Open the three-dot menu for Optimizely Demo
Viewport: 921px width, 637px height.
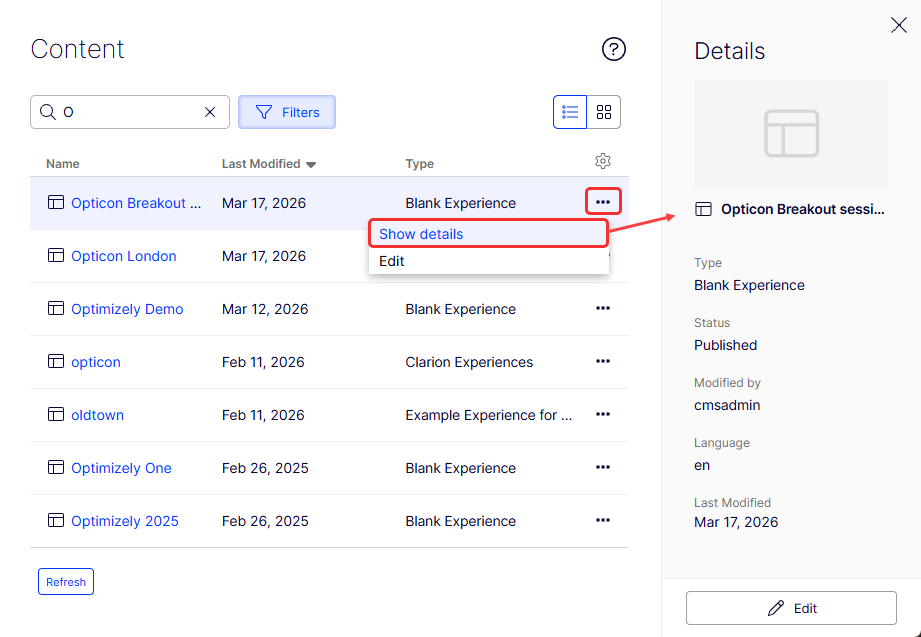(603, 309)
